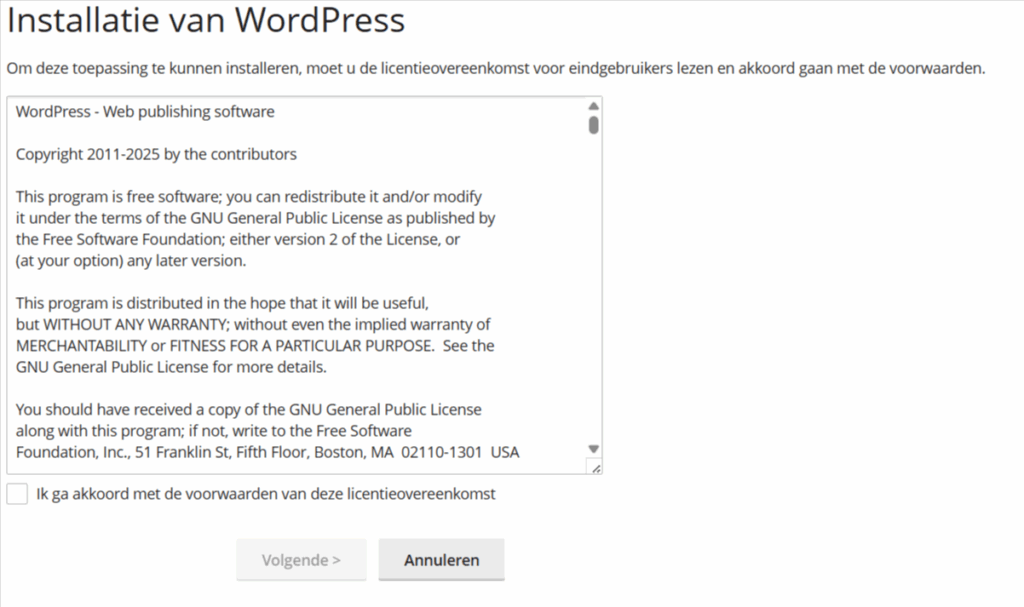Click the line 'This program is distributed in the hope'
The image size is (1024, 607).
tap(222, 303)
